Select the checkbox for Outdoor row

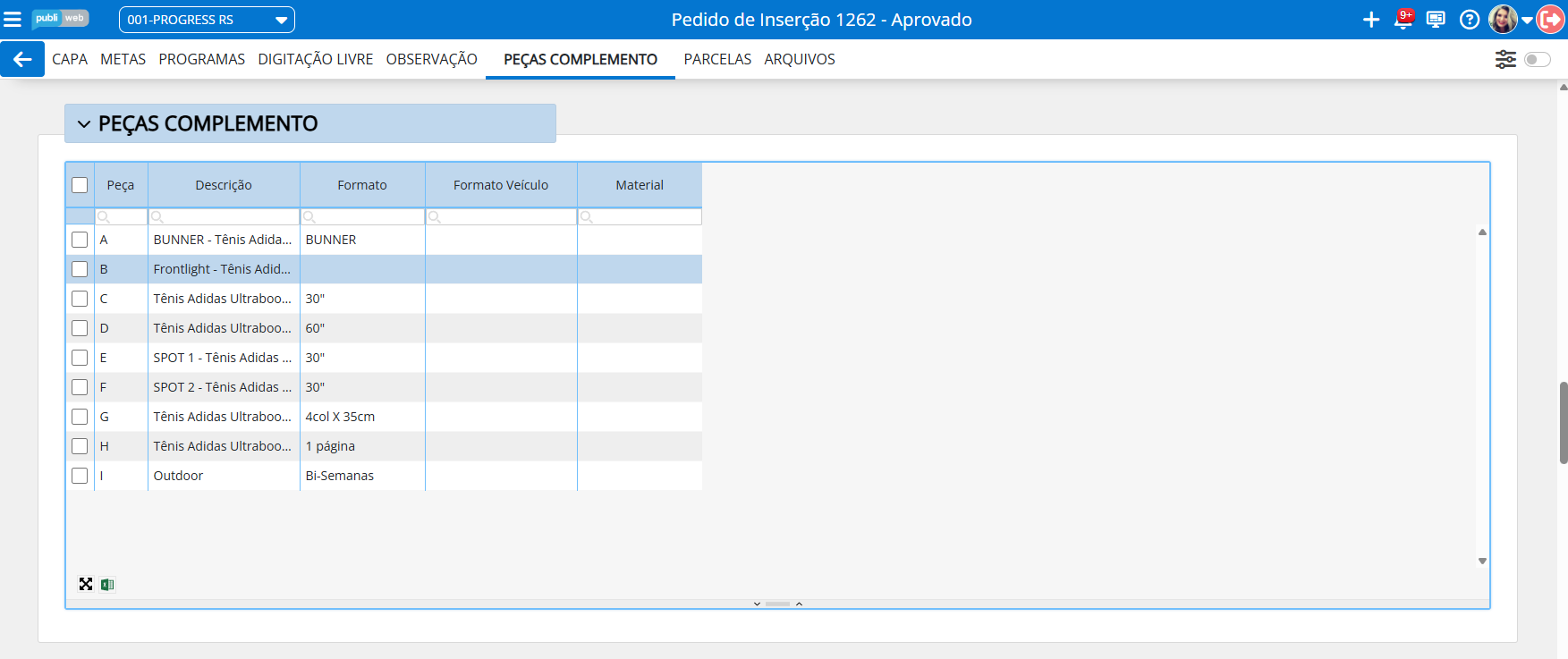pos(80,476)
